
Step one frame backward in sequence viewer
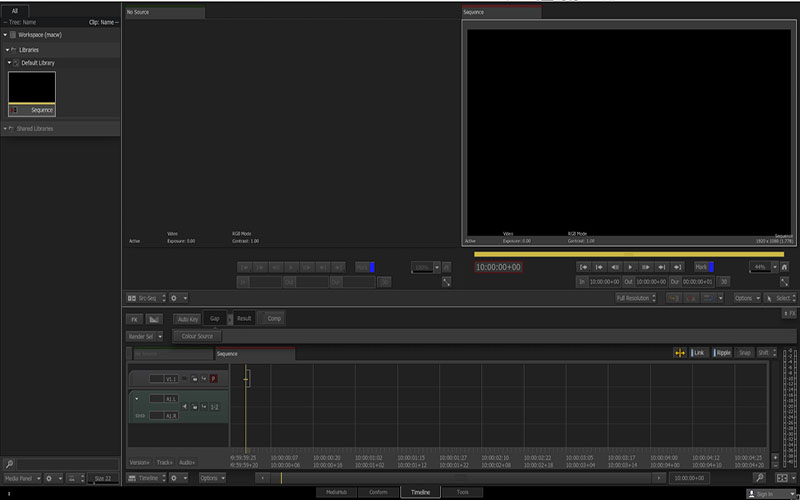point(615,267)
